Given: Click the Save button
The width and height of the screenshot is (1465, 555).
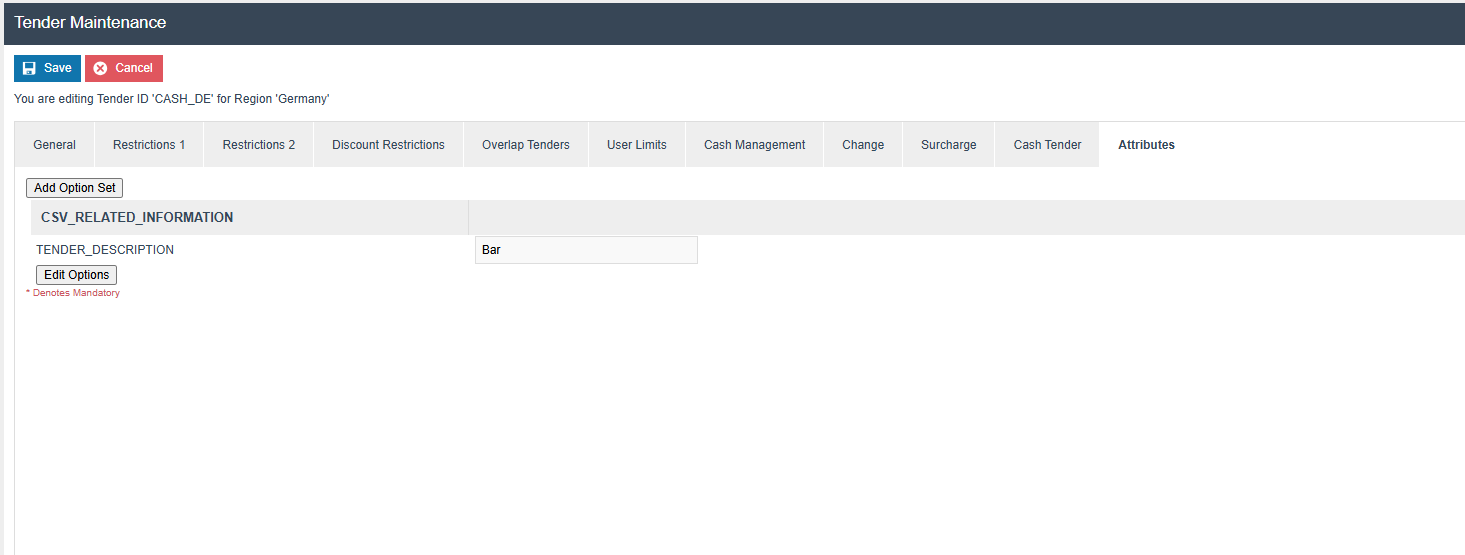Looking at the screenshot, I should [47, 68].
